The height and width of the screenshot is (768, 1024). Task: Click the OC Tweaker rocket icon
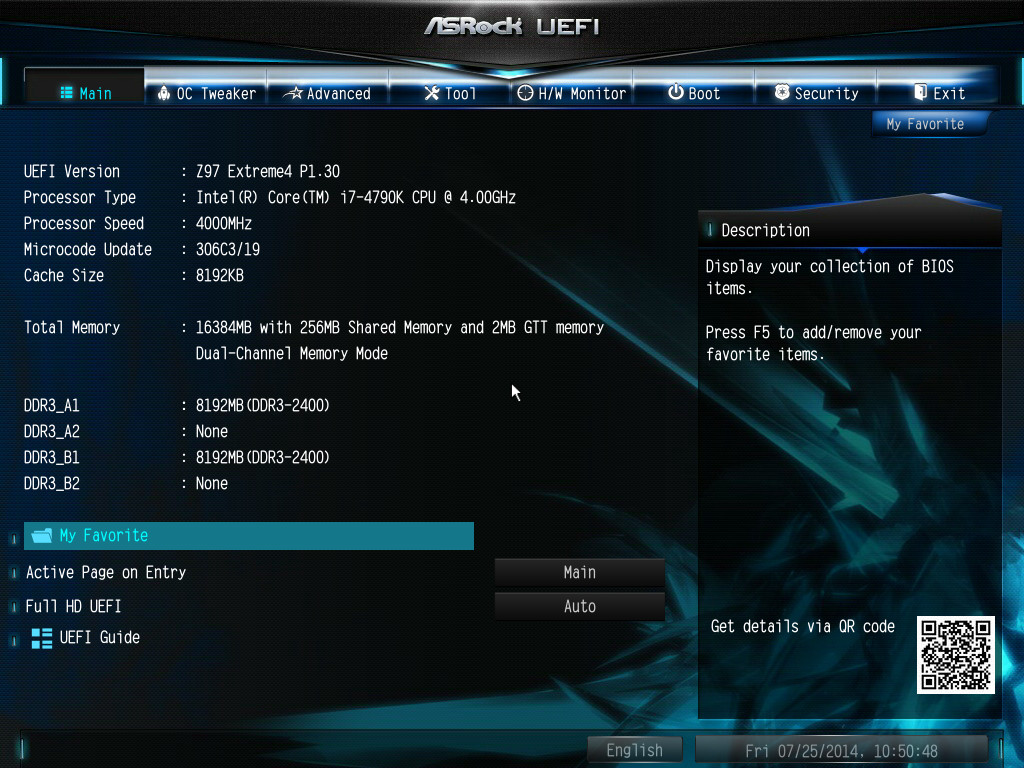[164, 93]
